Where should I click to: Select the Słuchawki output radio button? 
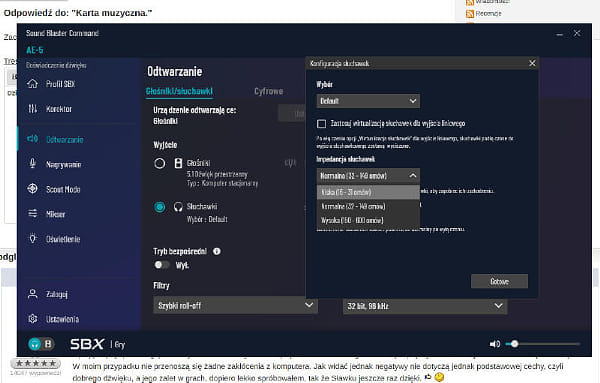pyautogui.click(x=160, y=207)
